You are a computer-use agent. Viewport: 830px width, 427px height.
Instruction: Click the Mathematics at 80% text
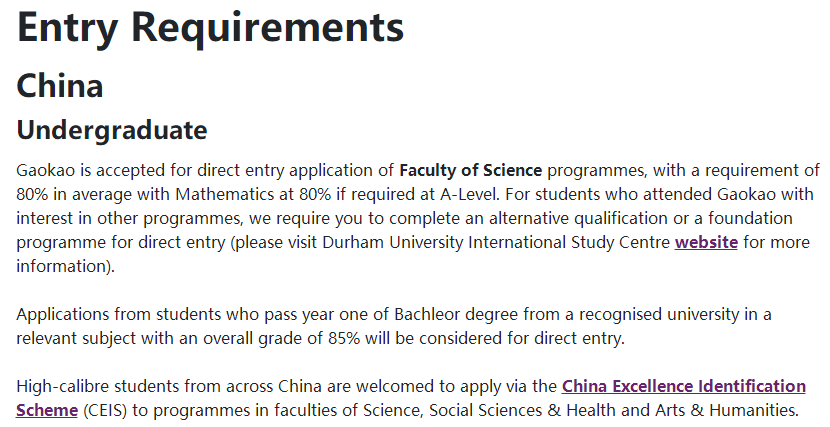pos(253,194)
